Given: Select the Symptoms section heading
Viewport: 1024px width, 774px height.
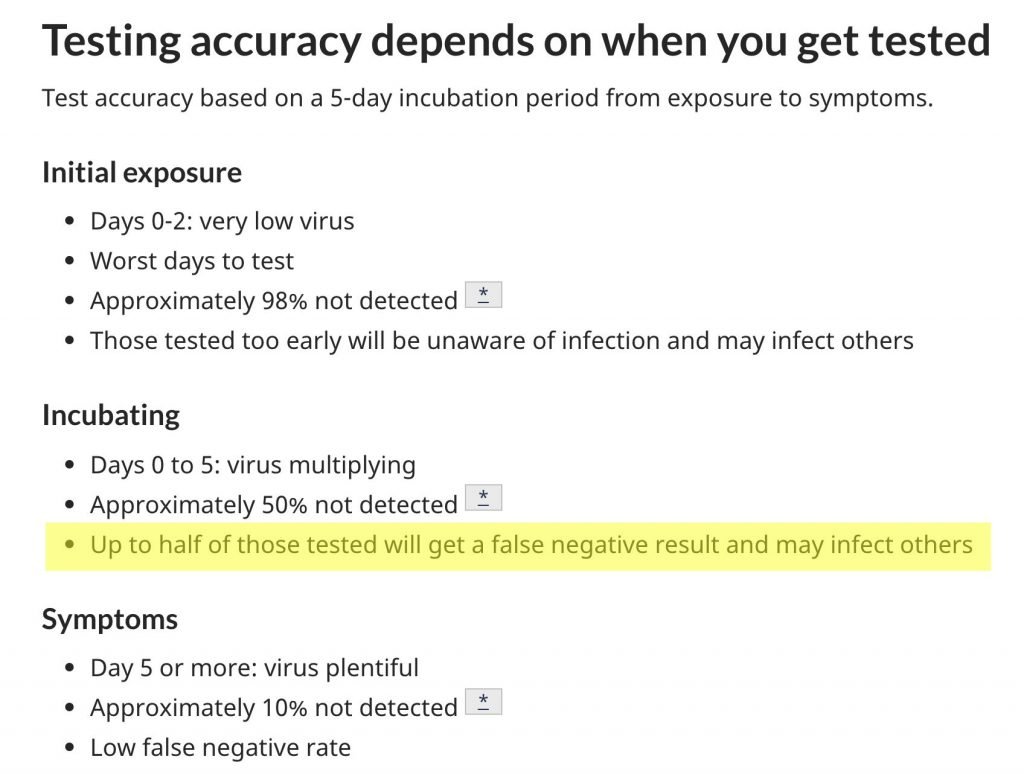Looking at the screenshot, I should click(110, 619).
